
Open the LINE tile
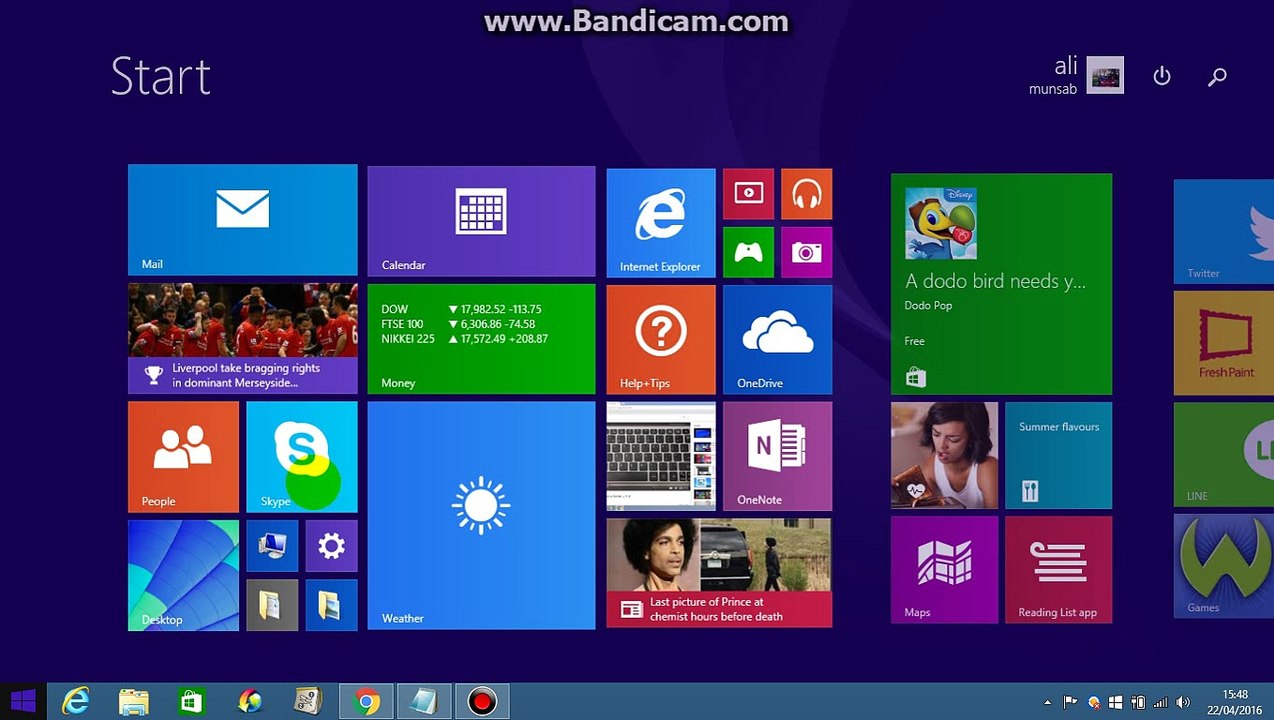[1224, 454]
